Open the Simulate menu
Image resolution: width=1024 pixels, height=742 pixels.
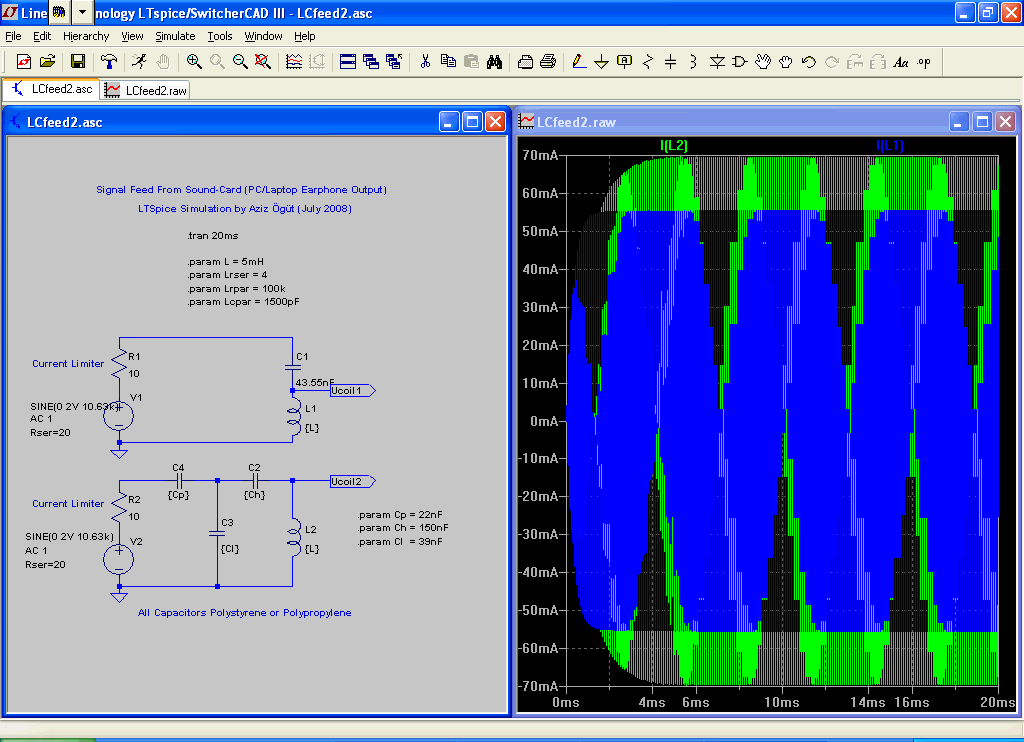coord(175,36)
